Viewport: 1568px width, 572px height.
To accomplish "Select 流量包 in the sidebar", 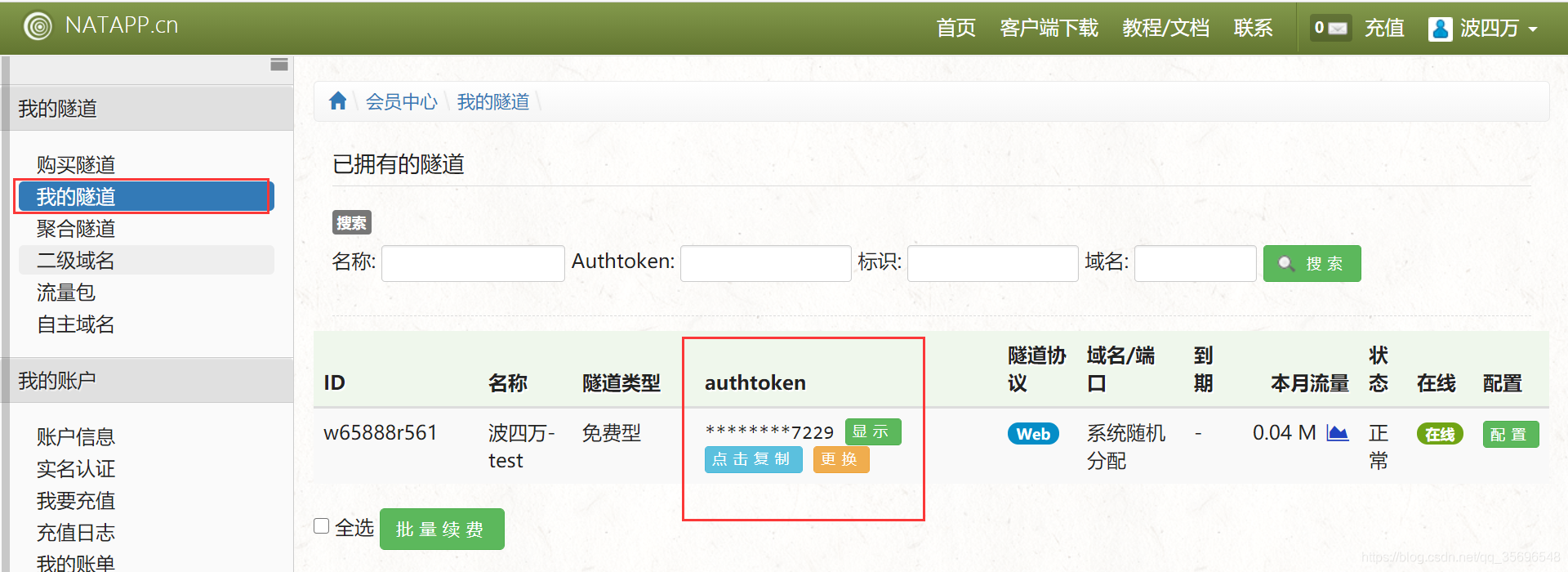I will click(66, 293).
